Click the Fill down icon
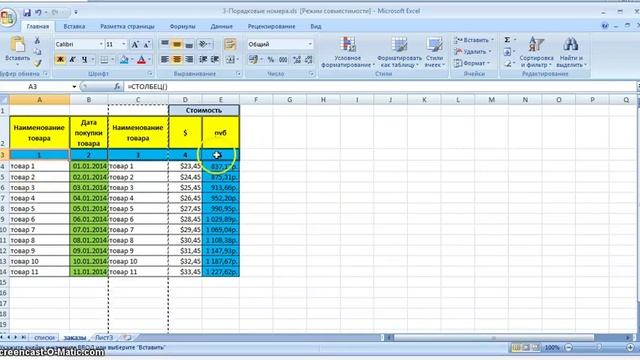640x360 pixels. point(507,52)
